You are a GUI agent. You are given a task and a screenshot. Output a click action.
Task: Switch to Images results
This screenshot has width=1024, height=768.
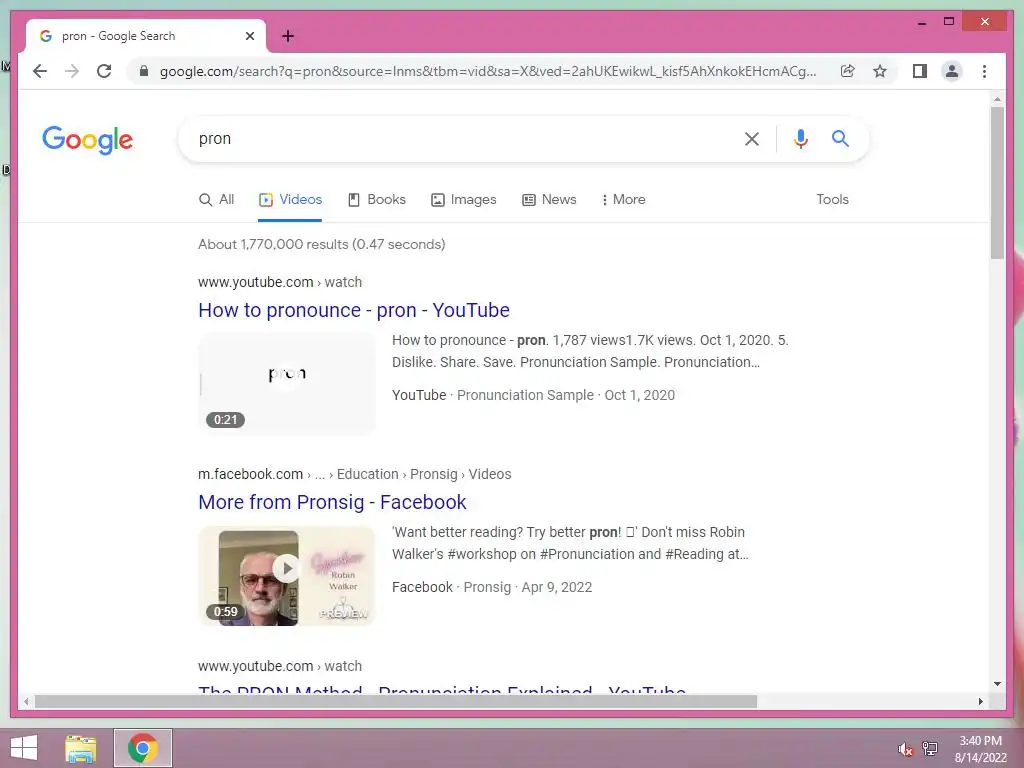tap(464, 200)
